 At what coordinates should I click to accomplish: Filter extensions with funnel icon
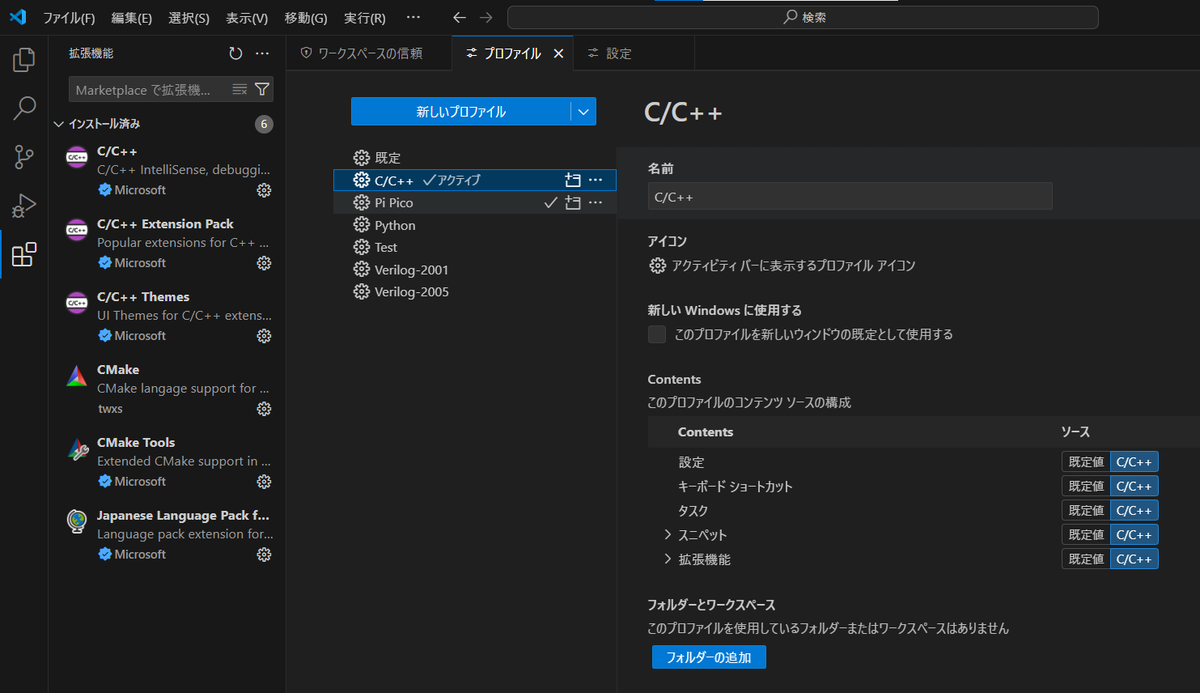pos(262,89)
